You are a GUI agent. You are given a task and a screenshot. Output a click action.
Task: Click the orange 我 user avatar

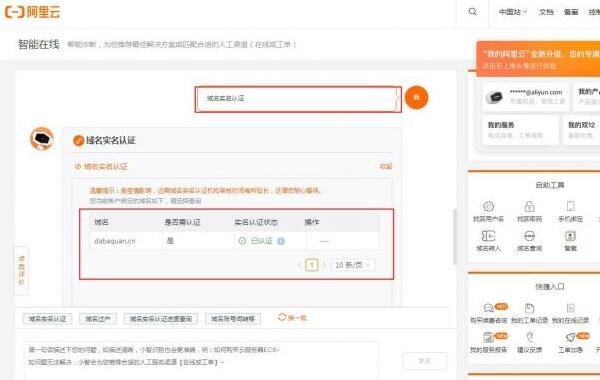tap(416, 98)
